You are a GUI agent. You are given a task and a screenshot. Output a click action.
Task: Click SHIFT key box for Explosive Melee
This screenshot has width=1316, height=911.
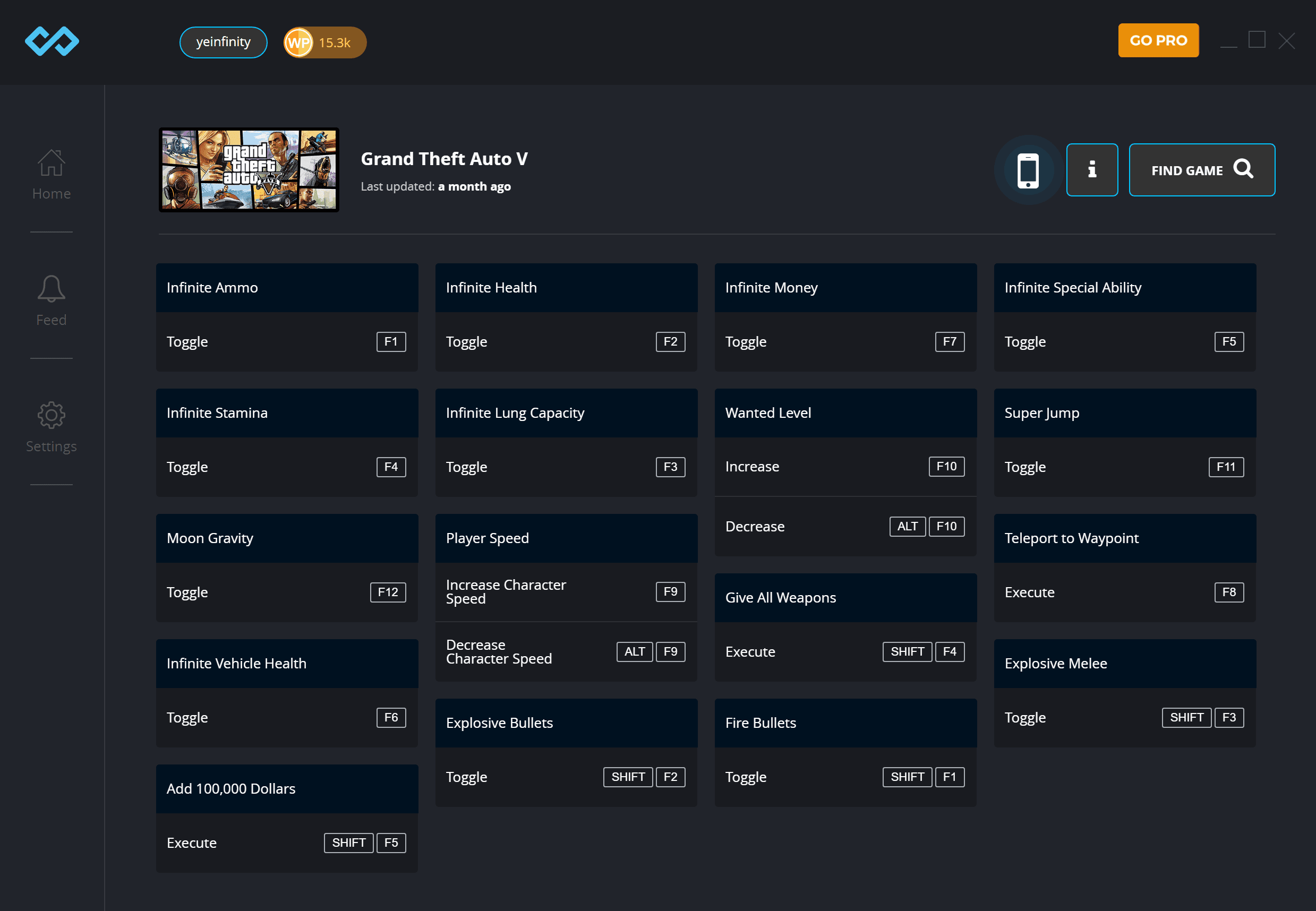tap(1186, 718)
